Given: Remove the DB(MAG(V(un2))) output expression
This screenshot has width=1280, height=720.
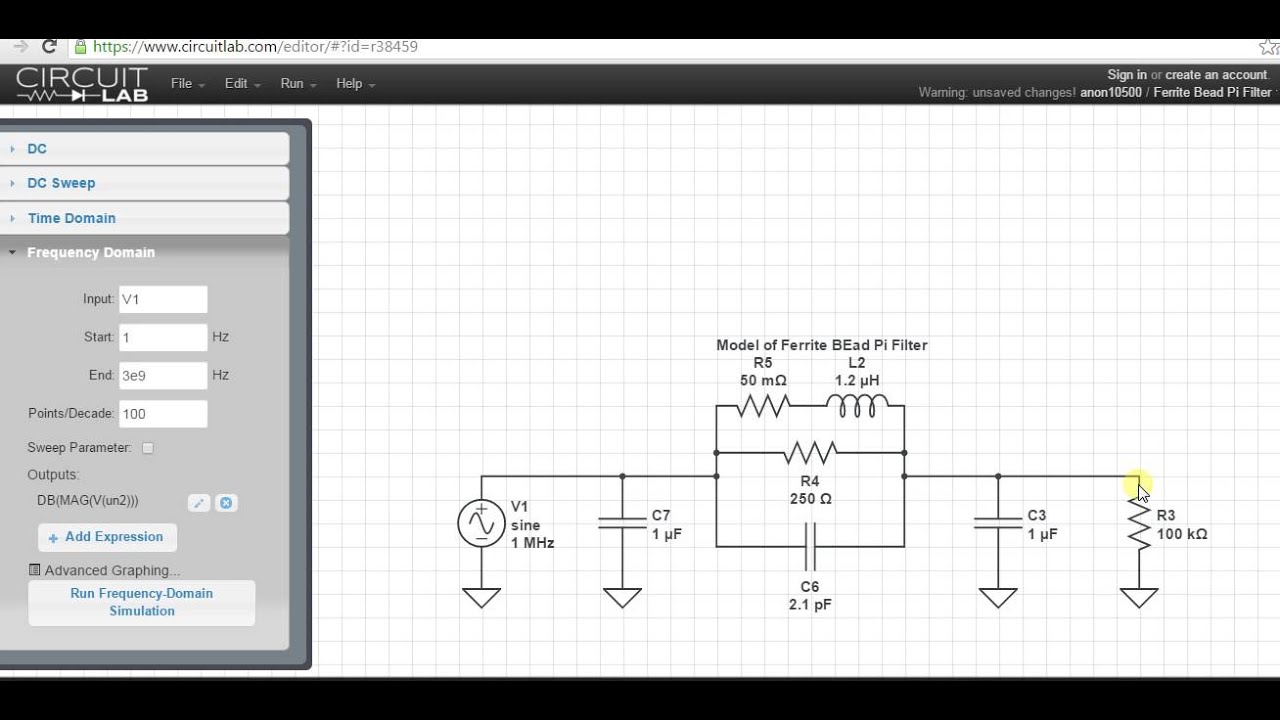Looking at the screenshot, I should pos(226,503).
